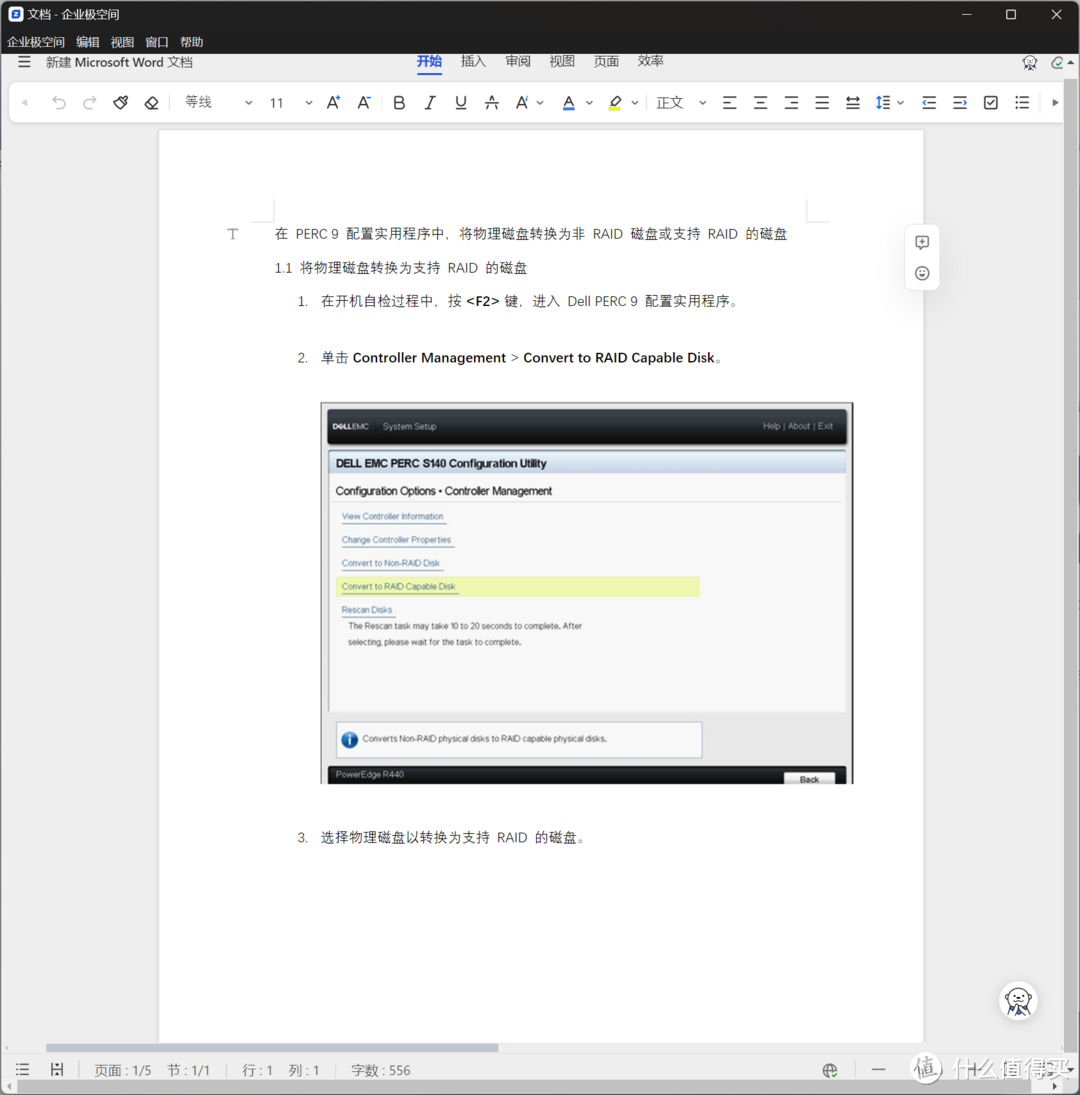This screenshot has width=1080, height=1095.
Task: Select the Format Painter tool
Action: tap(120, 102)
